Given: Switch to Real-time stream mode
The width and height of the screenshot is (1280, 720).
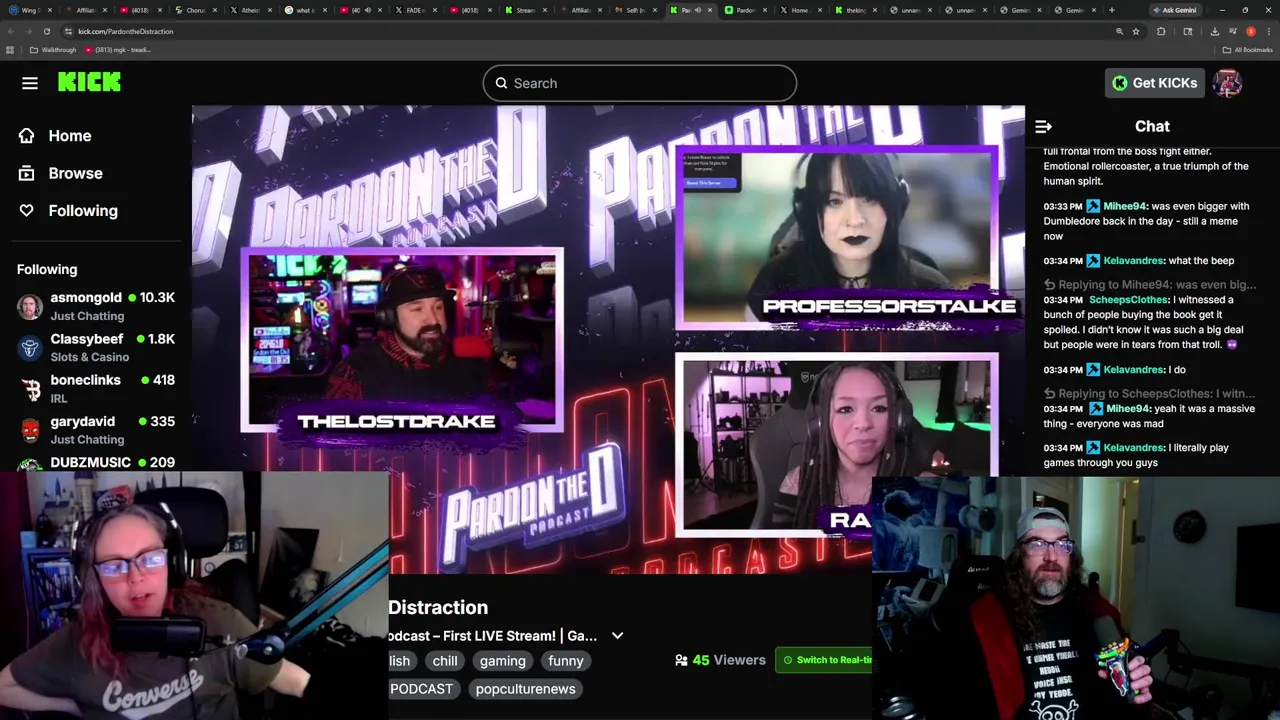Looking at the screenshot, I should [825, 660].
